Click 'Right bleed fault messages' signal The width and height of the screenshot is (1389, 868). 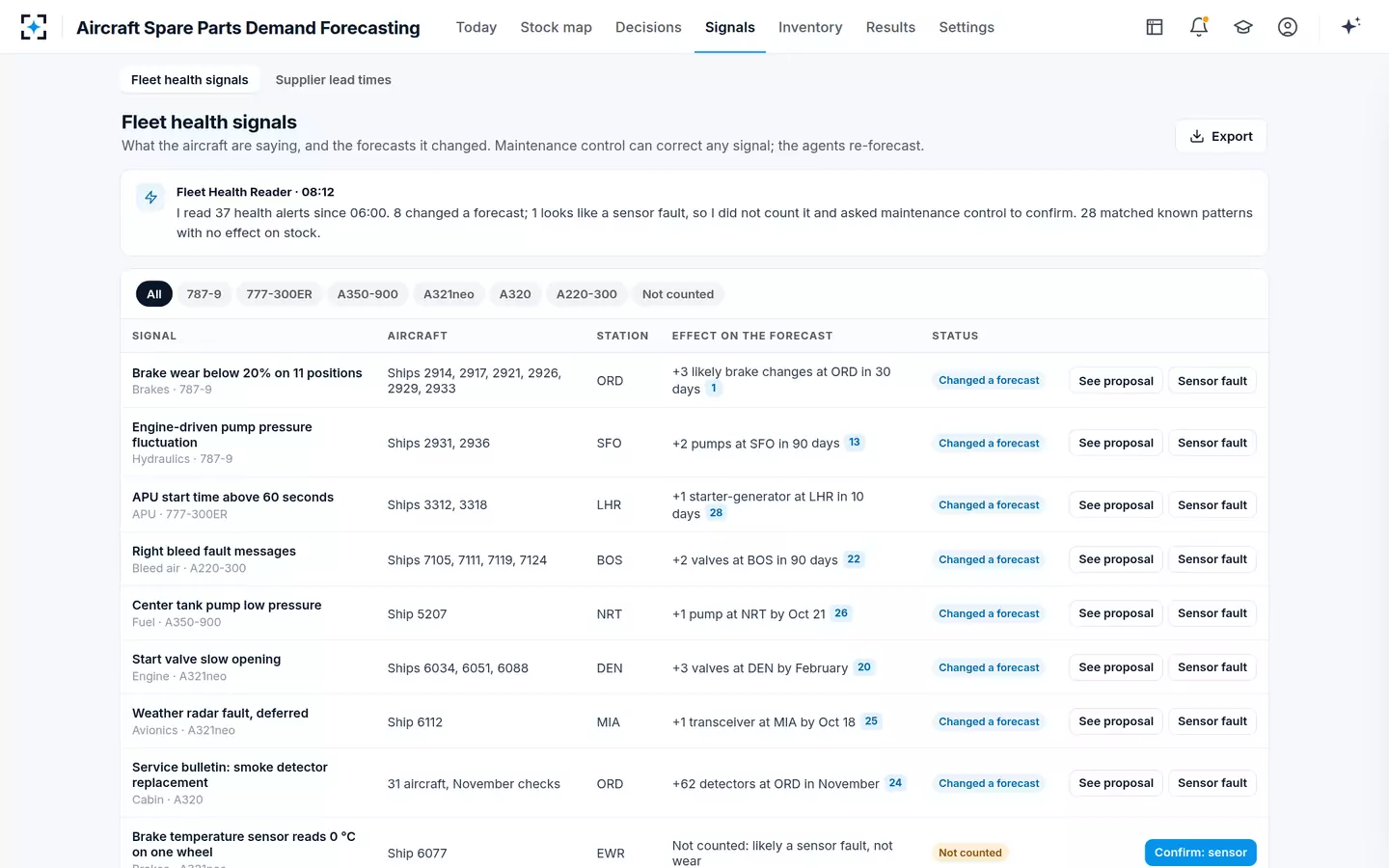click(x=214, y=552)
